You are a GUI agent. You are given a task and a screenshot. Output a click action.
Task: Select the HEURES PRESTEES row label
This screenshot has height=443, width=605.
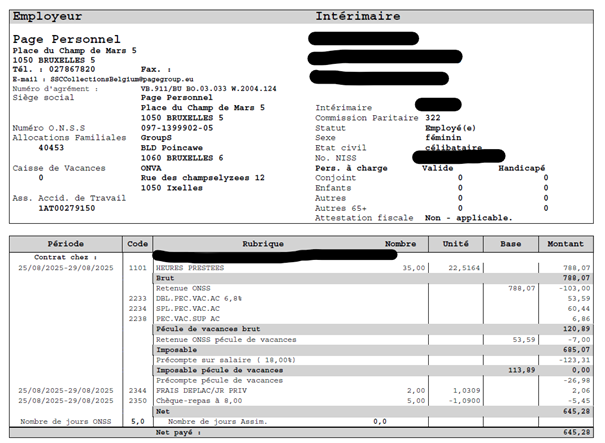[190, 268]
